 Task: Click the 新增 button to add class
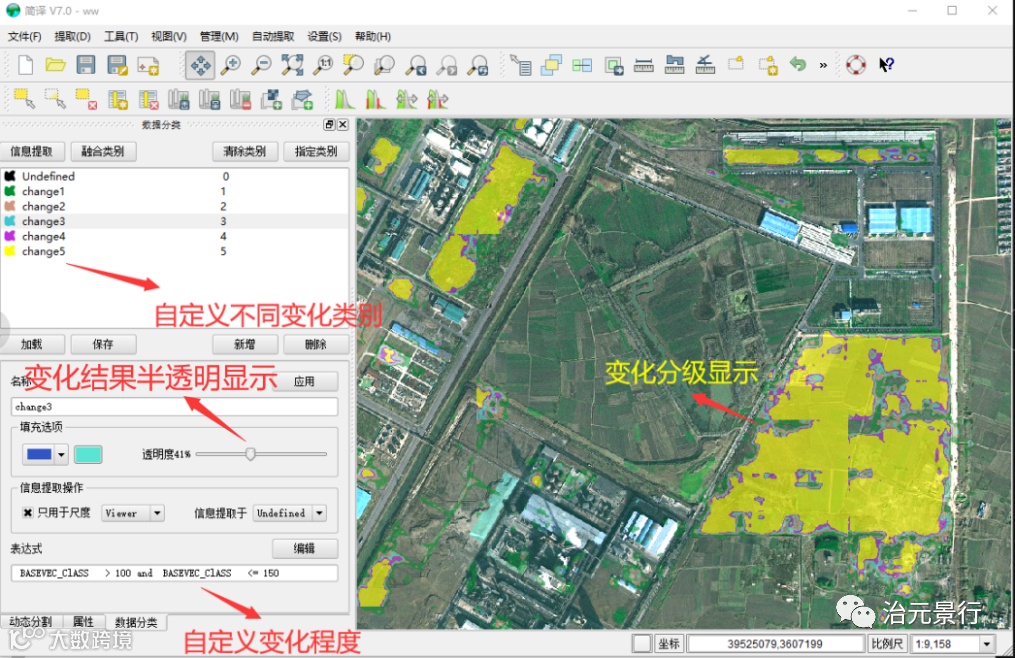coord(245,344)
